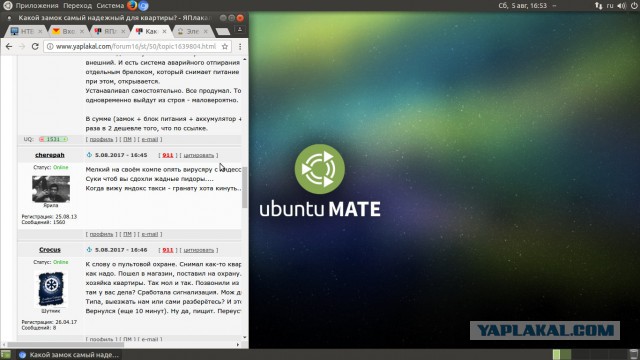Go back in browser history

[9, 47]
